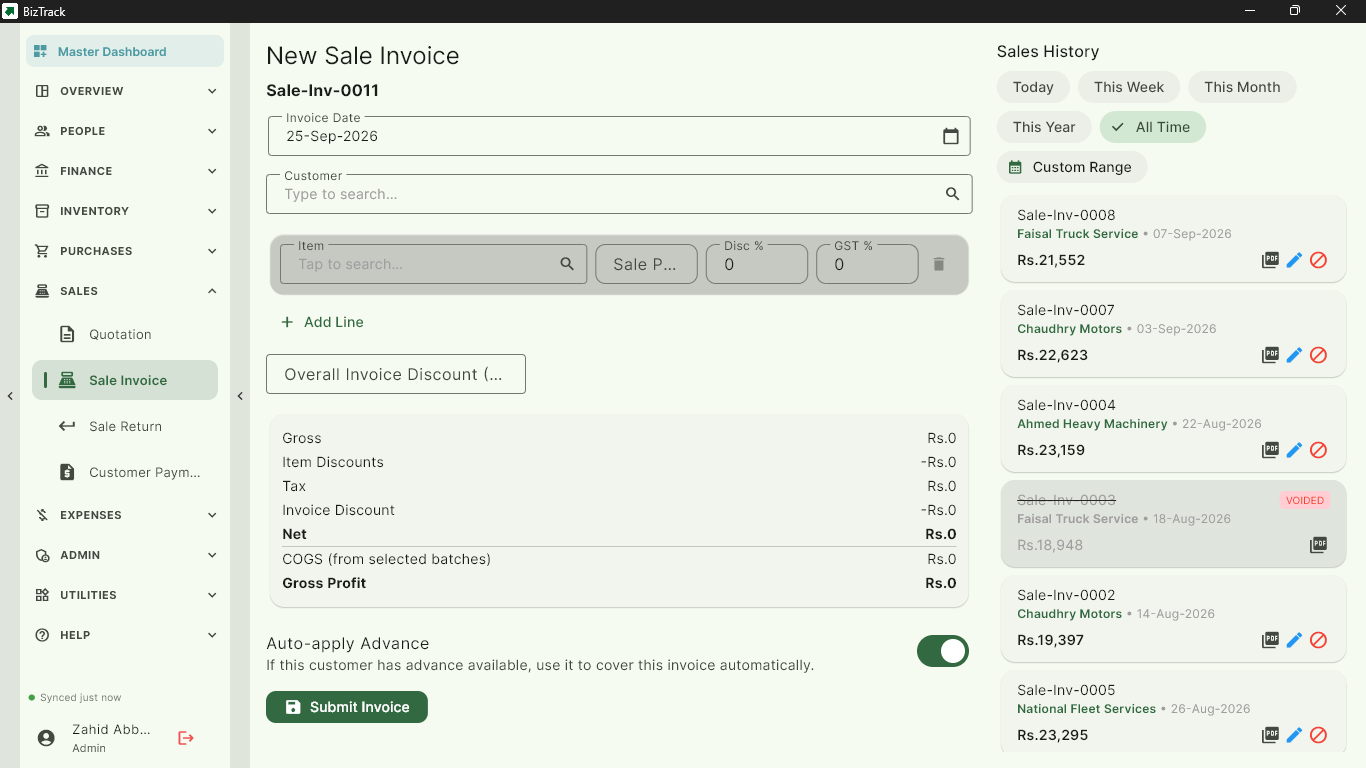1366x768 pixels.
Task: Void Sale-Inv-0002 invoice
Action: (1318, 640)
